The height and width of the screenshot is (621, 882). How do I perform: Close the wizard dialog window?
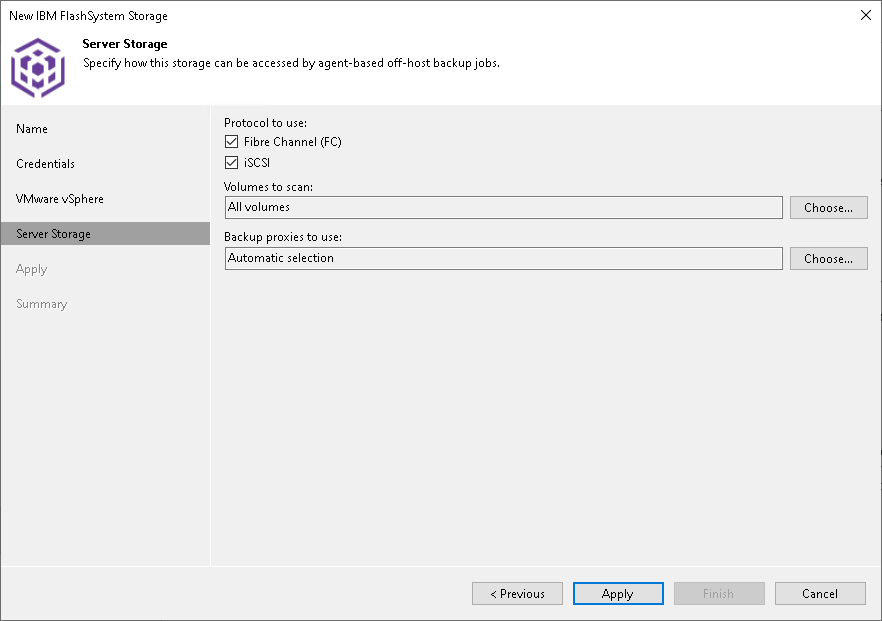tap(866, 15)
